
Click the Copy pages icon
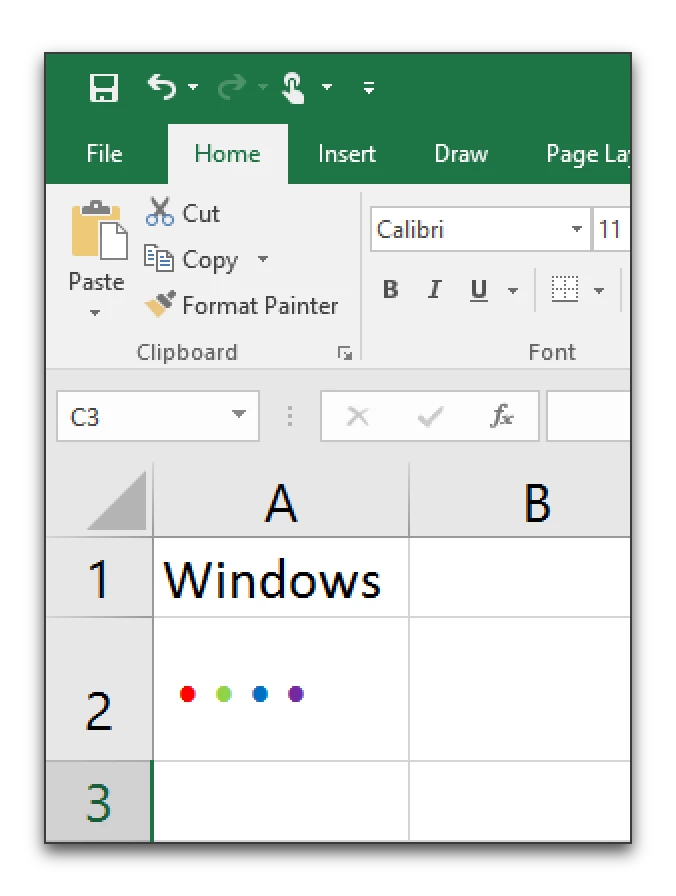coord(158,258)
